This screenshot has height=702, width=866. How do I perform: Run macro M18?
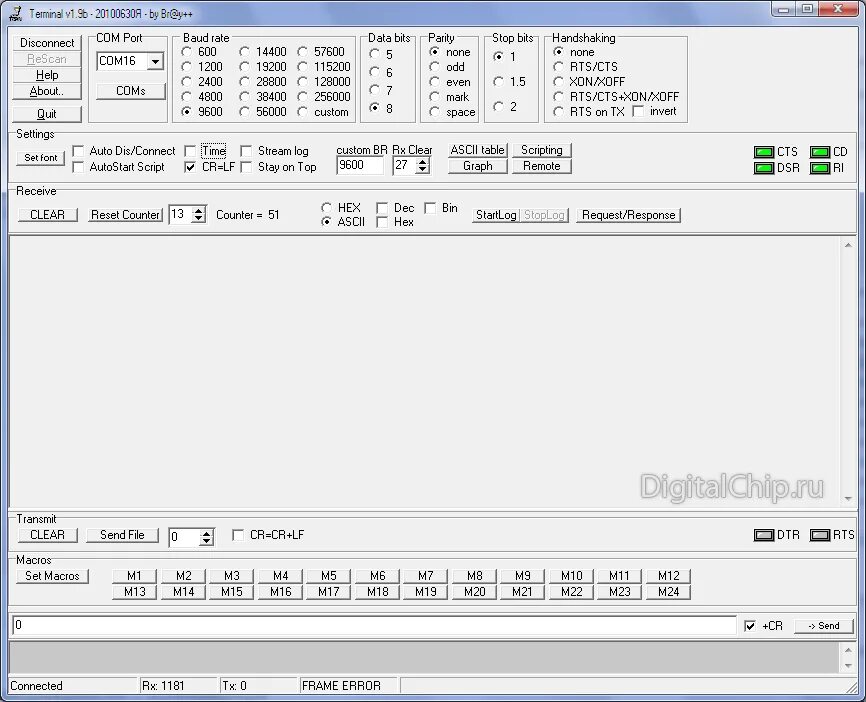[378, 592]
